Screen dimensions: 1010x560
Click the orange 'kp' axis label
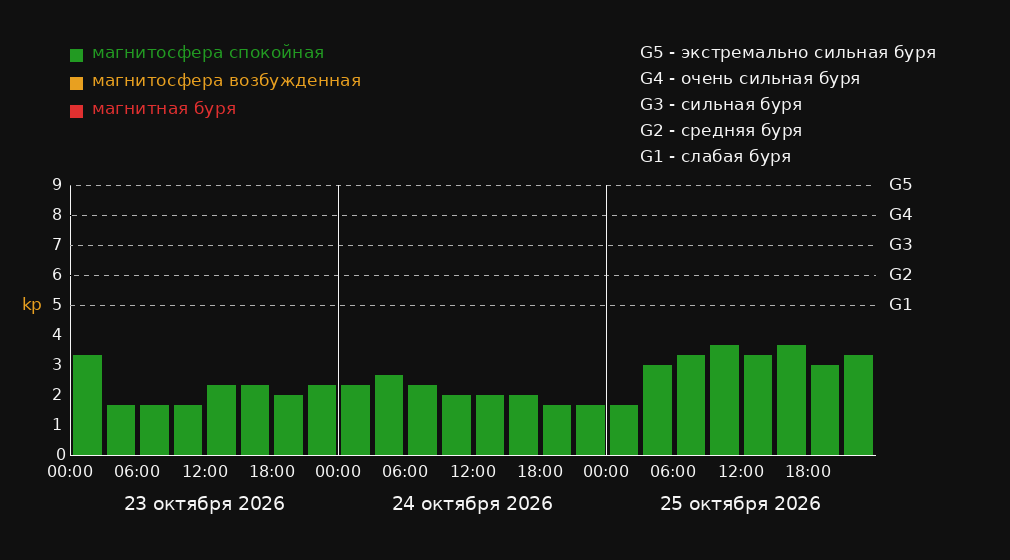[x=32, y=305]
